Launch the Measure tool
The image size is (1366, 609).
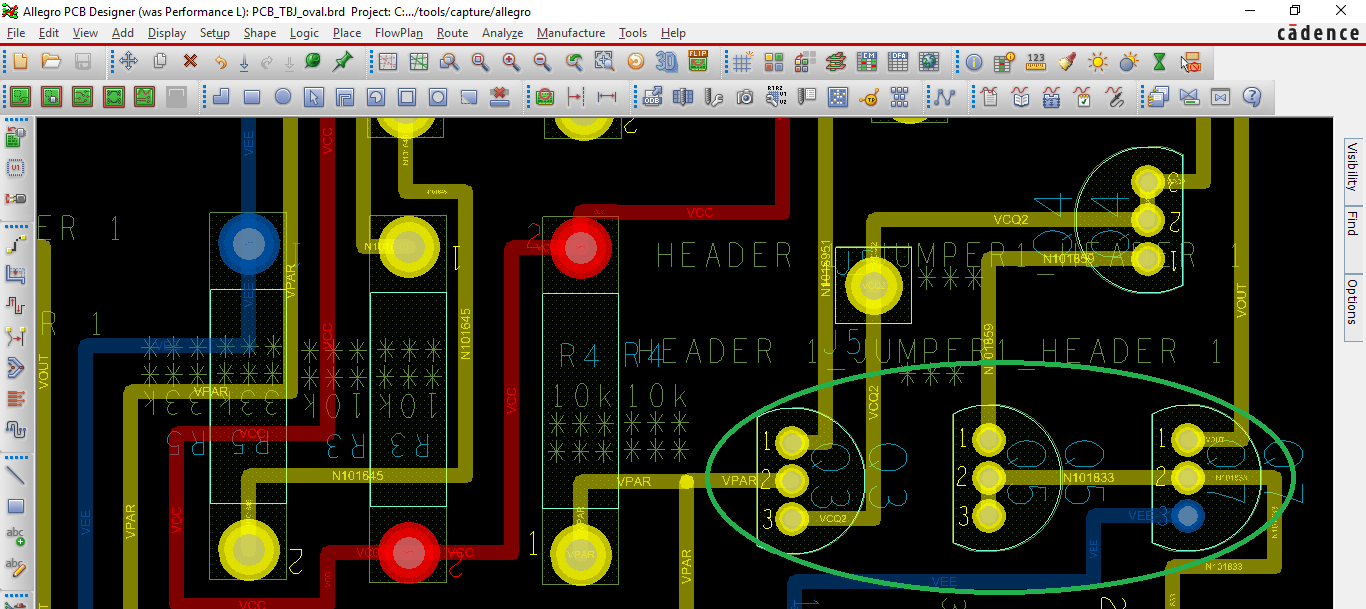(x=1037, y=62)
